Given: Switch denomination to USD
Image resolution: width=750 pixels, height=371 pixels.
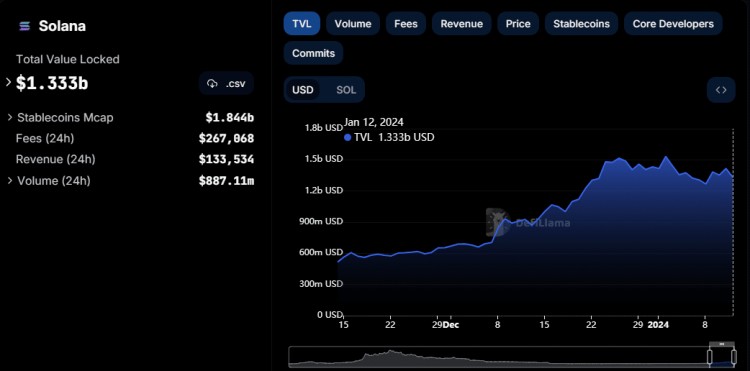Looking at the screenshot, I should pos(303,89).
